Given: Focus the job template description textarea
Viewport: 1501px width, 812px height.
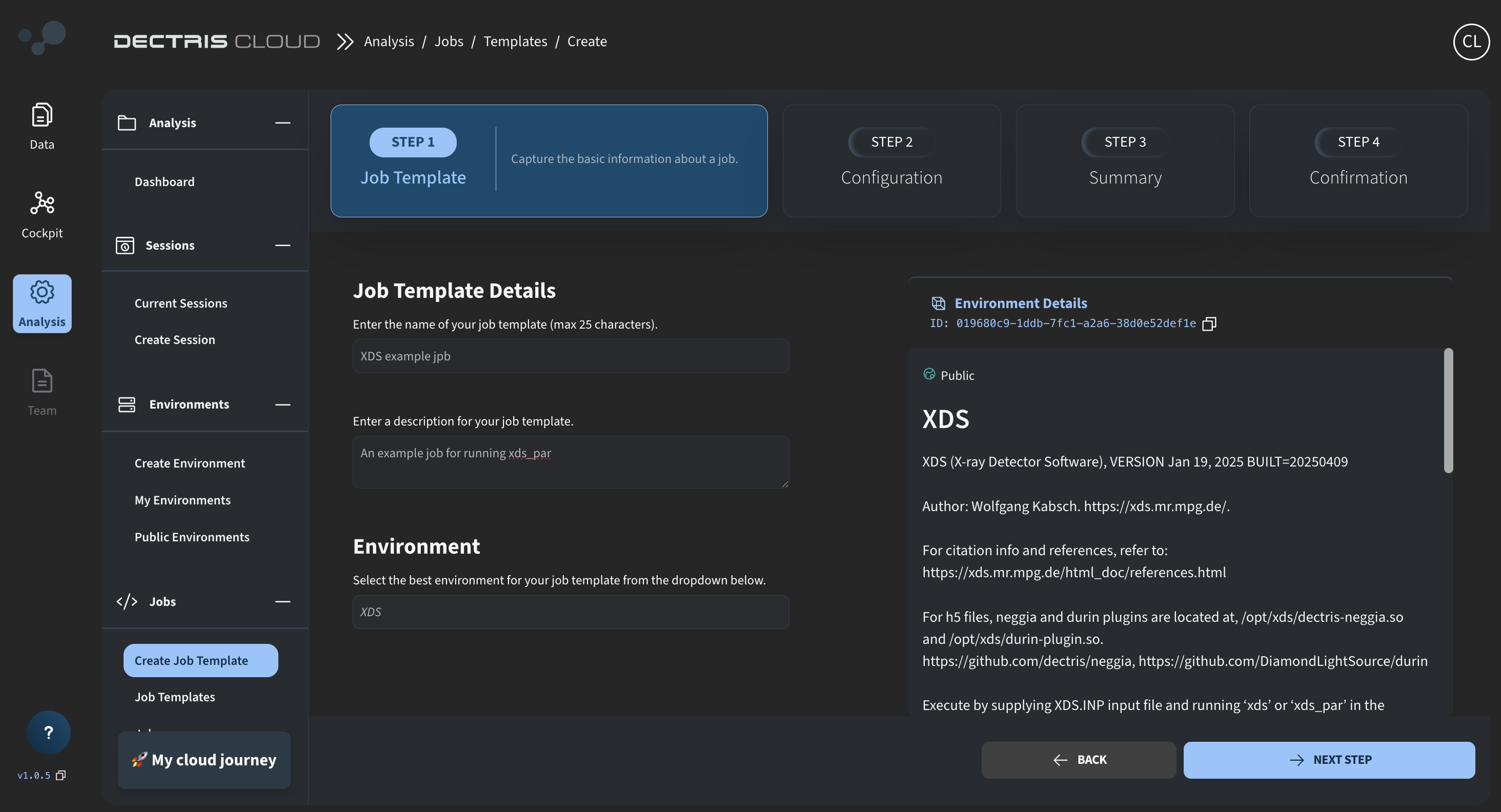Looking at the screenshot, I should 571,462.
